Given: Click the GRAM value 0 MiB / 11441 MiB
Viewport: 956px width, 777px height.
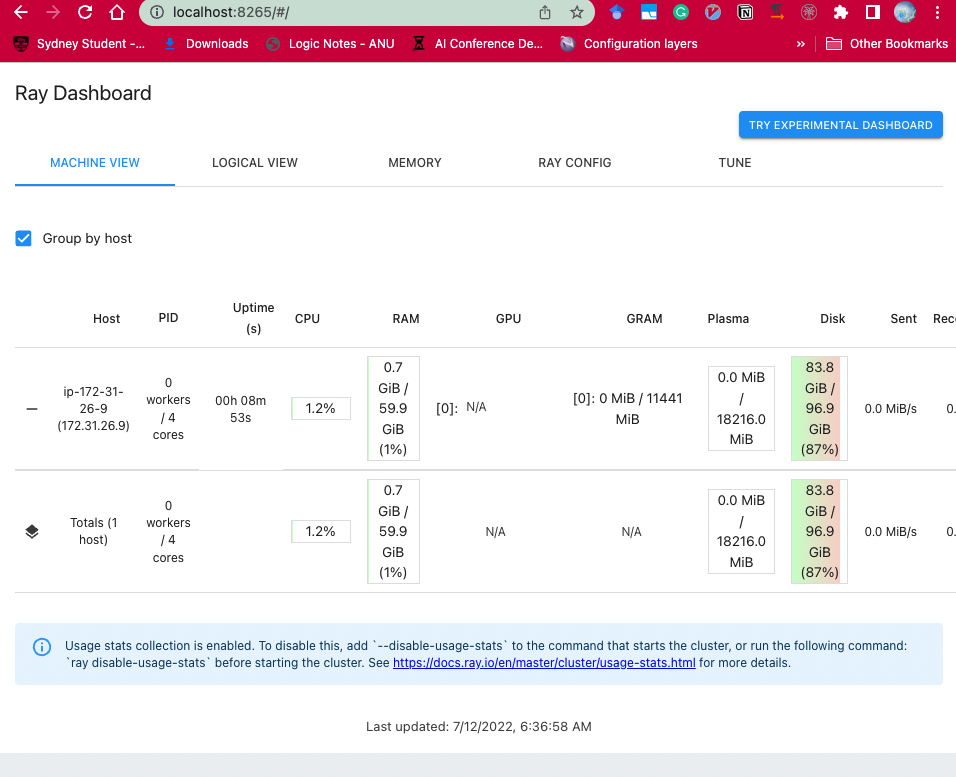Looking at the screenshot, I should tap(627, 409).
